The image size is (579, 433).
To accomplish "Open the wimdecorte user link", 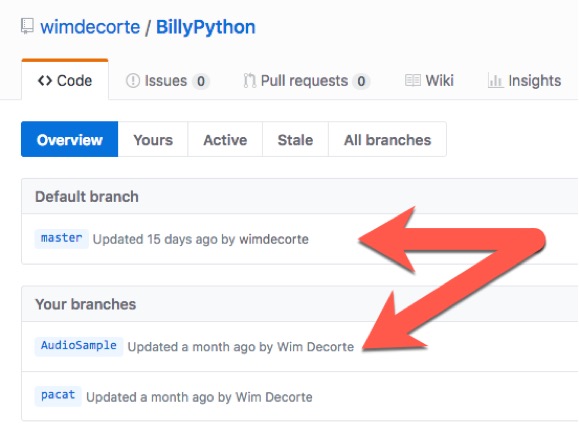I will [90, 27].
